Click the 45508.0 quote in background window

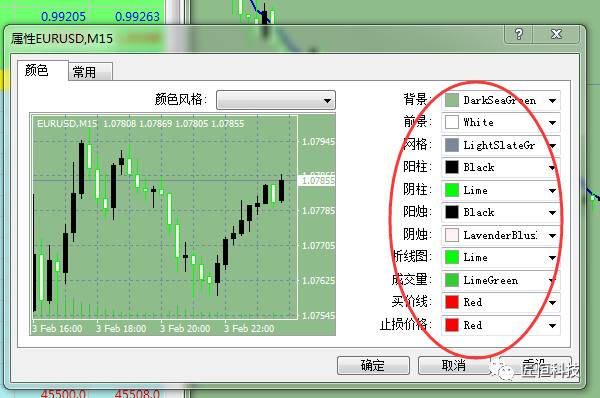click(137, 393)
